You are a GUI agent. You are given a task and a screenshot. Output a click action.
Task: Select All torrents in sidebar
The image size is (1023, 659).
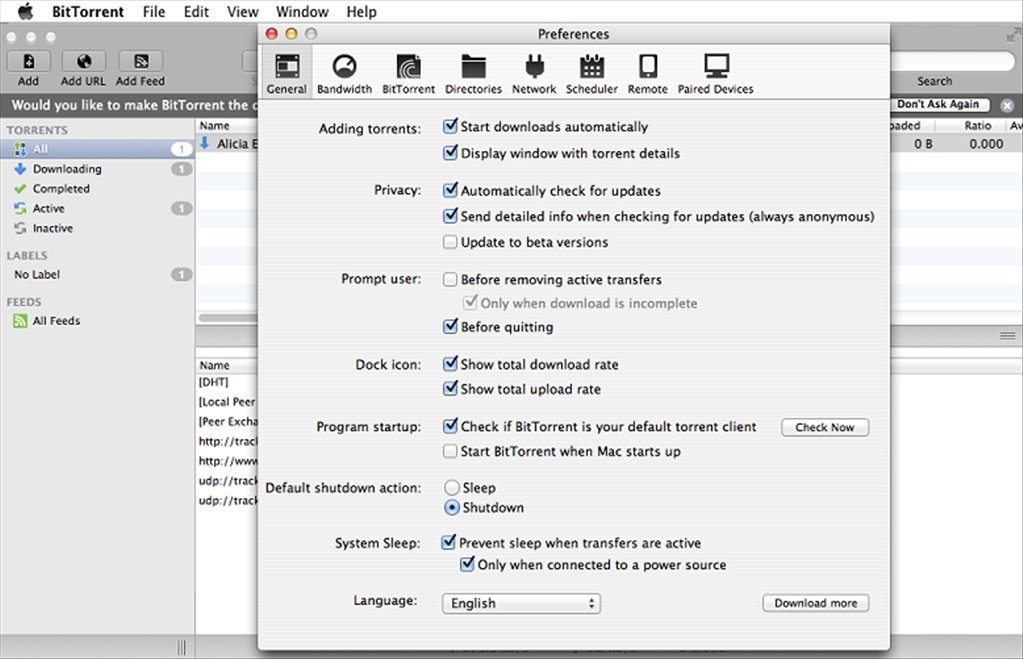coord(97,149)
